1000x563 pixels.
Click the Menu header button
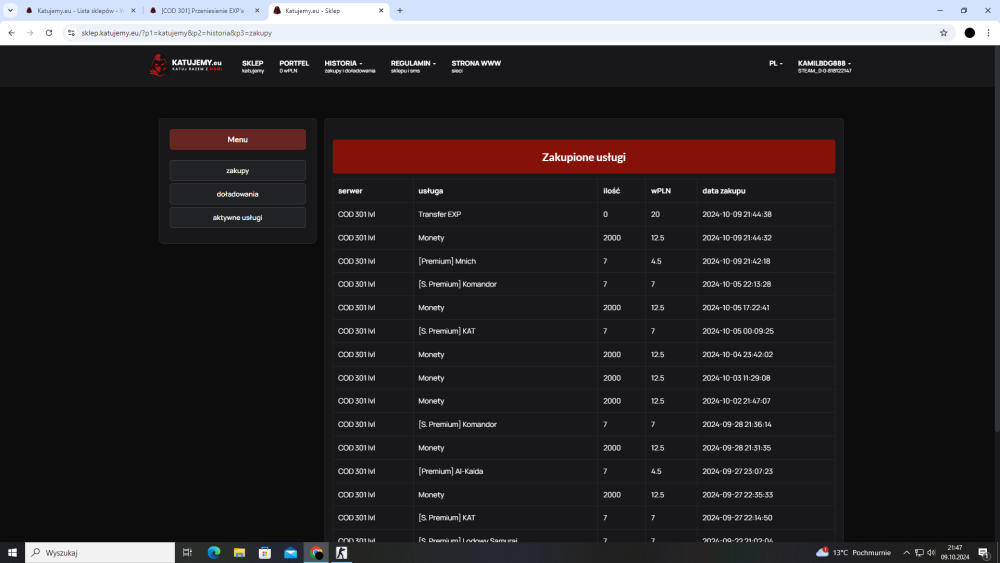[237, 140]
